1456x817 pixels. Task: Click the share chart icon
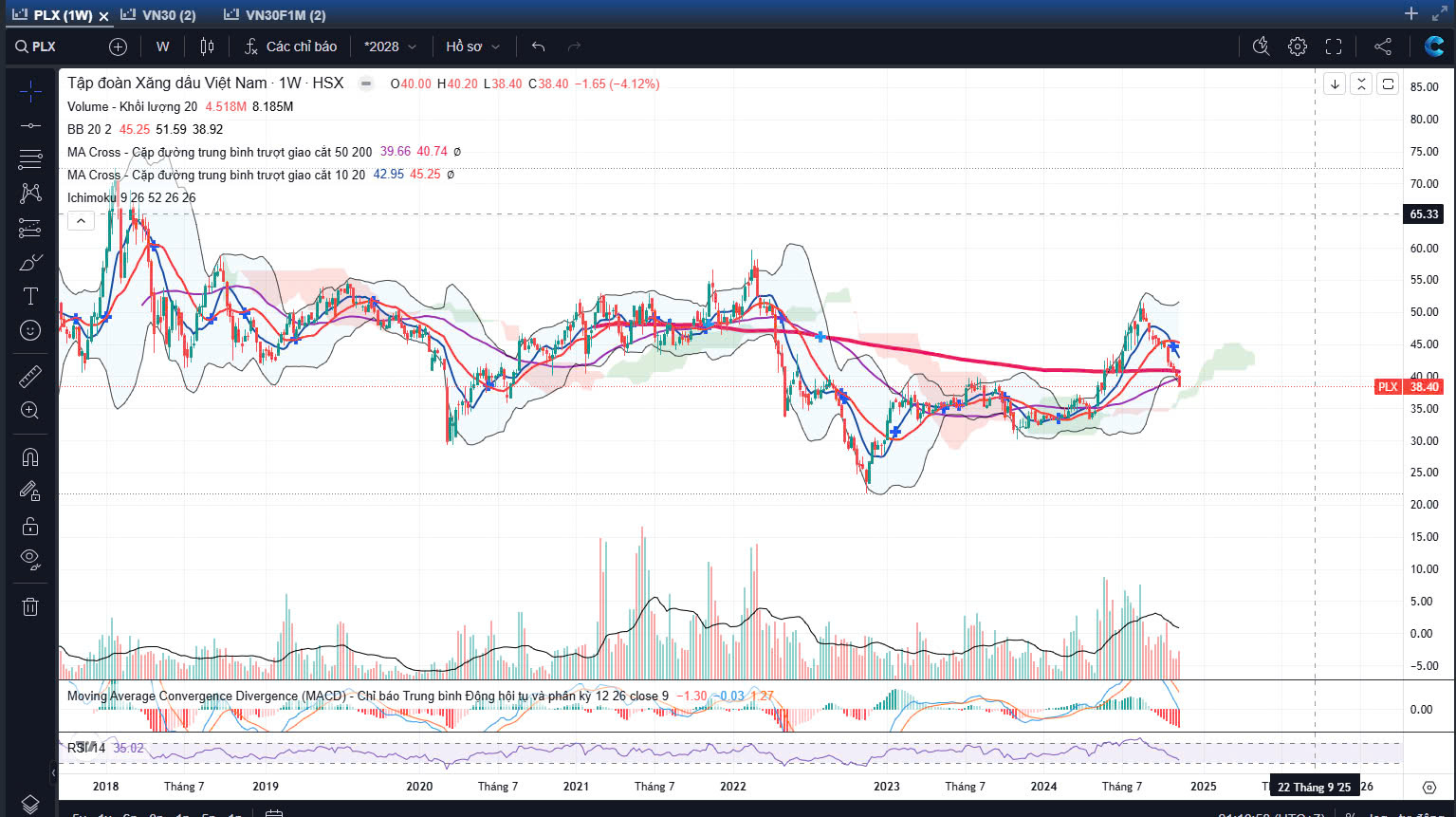pyautogui.click(x=1383, y=46)
